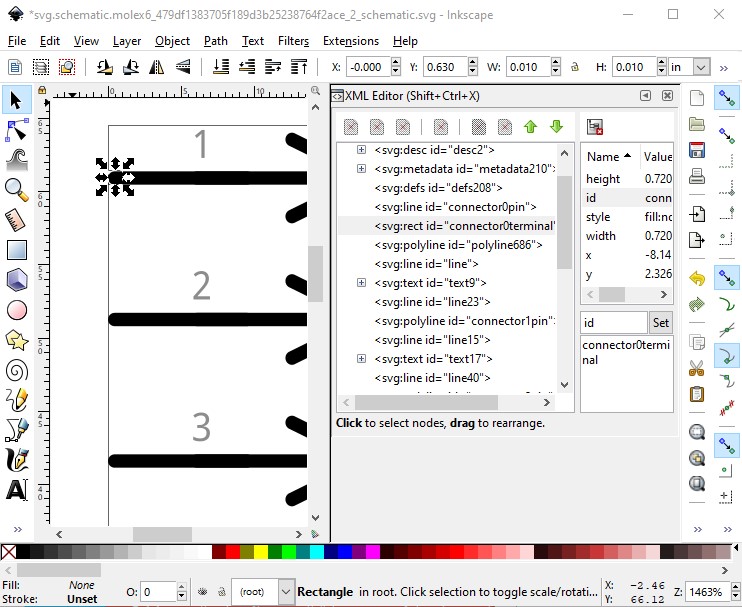Viewport: 742px width, 607px height.
Task: Move node down green arrow in XML Editor
Action: tap(556, 127)
